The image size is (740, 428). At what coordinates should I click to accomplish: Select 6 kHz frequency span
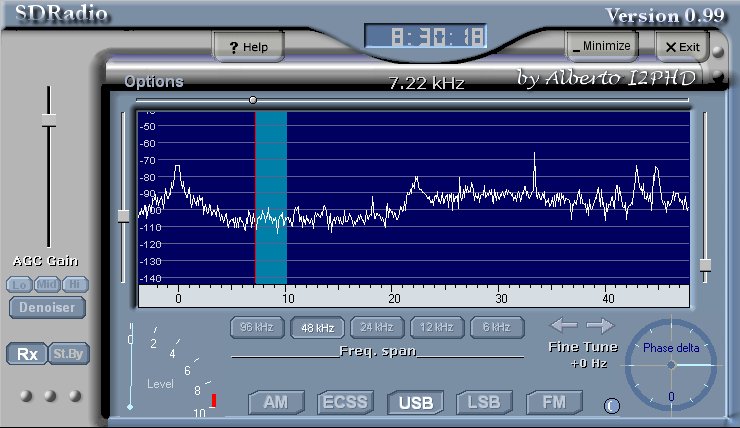coord(497,327)
